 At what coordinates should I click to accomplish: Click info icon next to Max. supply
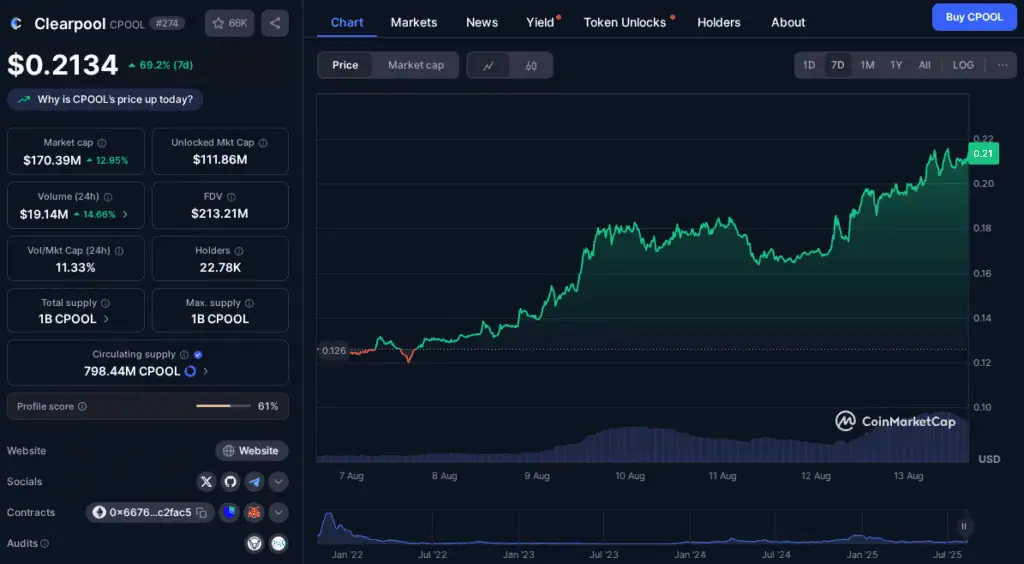click(249, 303)
